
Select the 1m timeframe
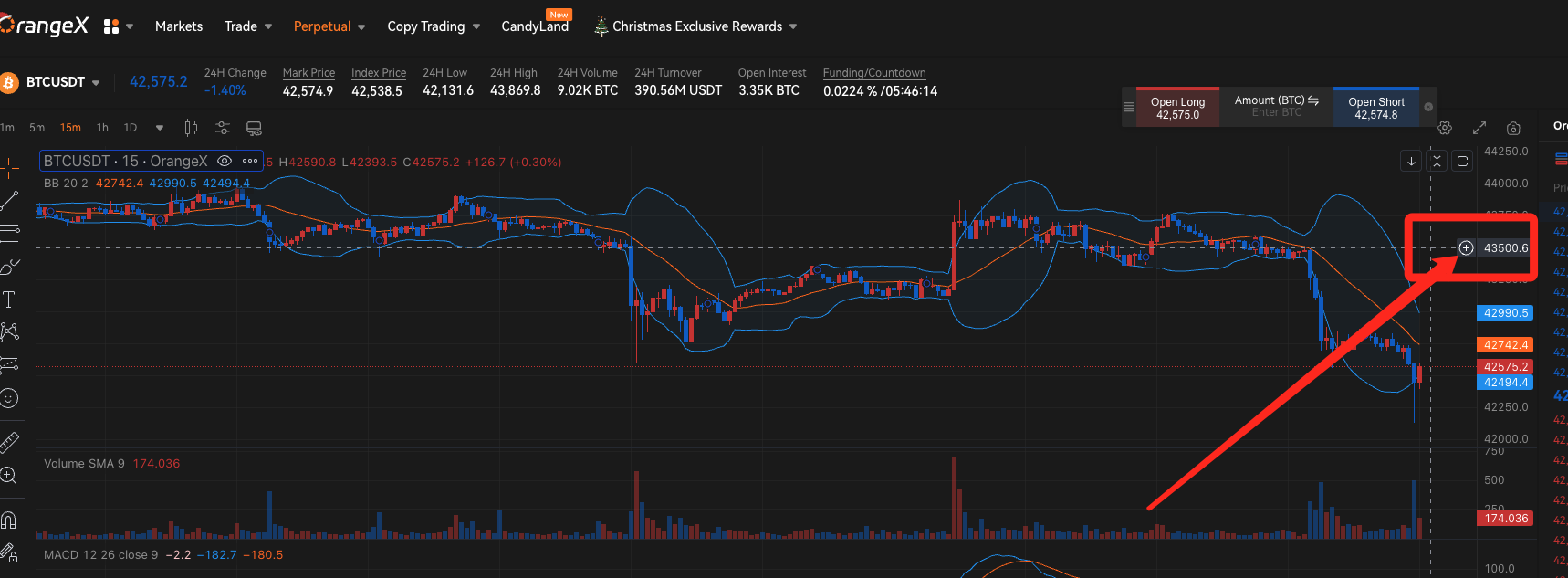[7, 128]
